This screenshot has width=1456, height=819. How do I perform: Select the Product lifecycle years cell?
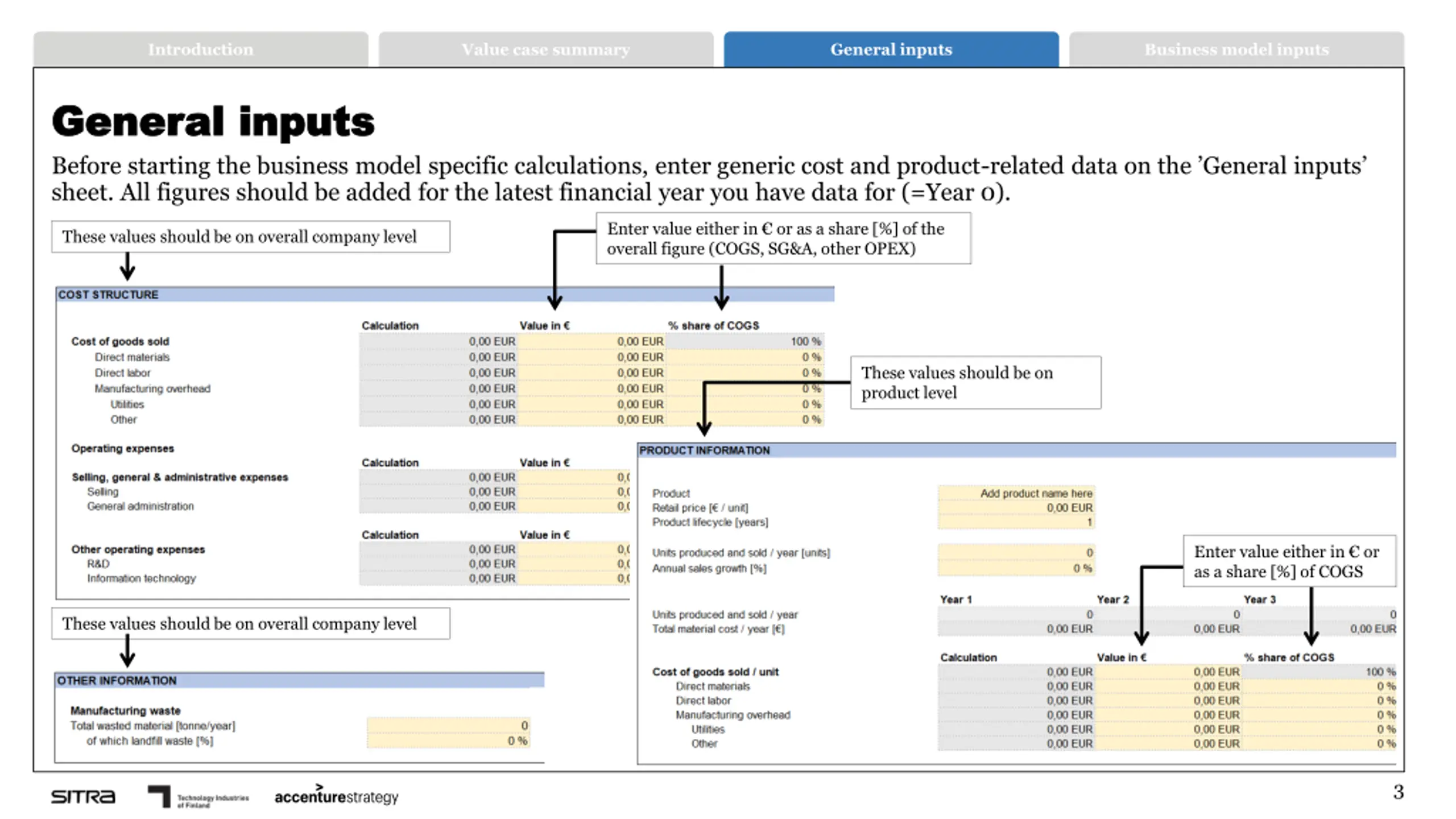point(1016,522)
